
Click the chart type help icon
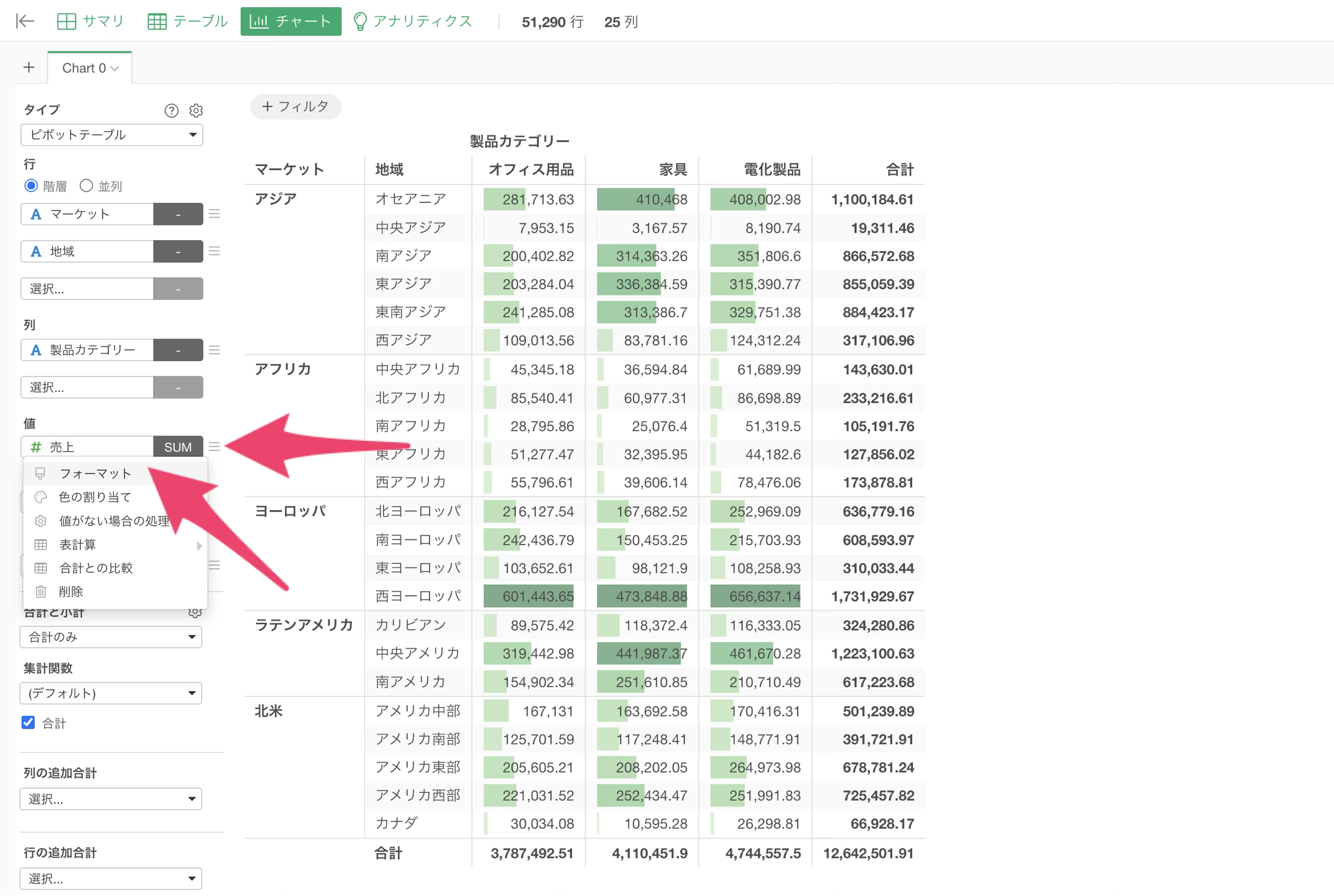pyautogui.click(x=171, y=110)
